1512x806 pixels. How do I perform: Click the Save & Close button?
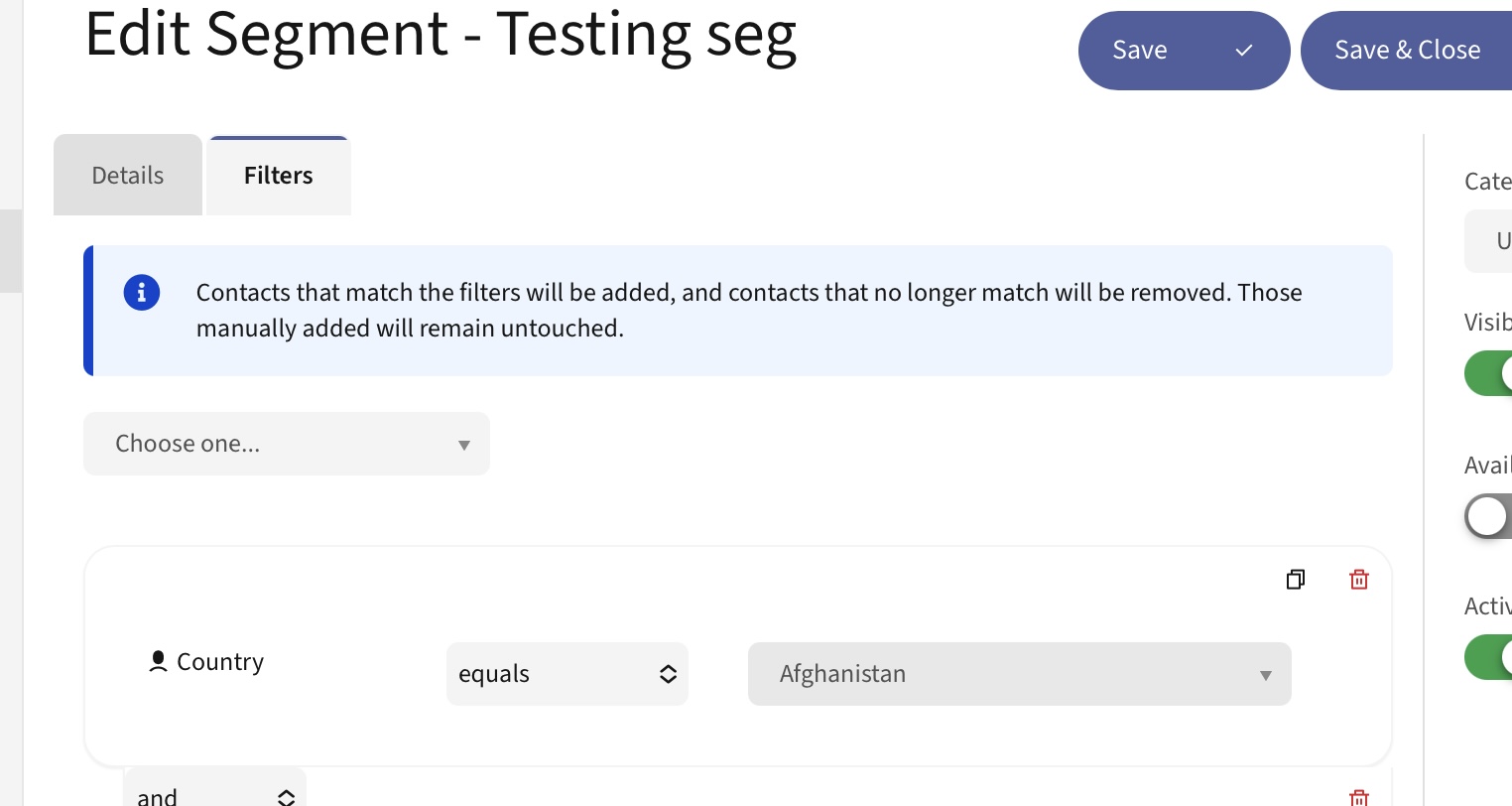coord(1407,51)
